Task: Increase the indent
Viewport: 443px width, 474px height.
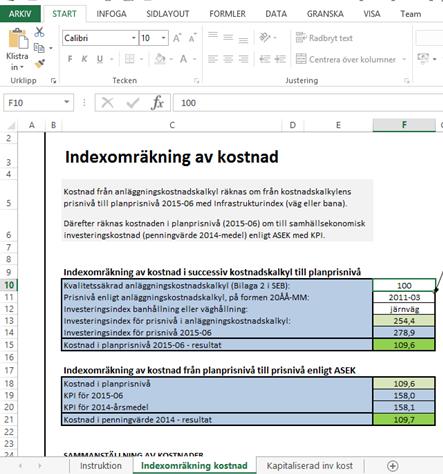Action: [x=280, y=59]
